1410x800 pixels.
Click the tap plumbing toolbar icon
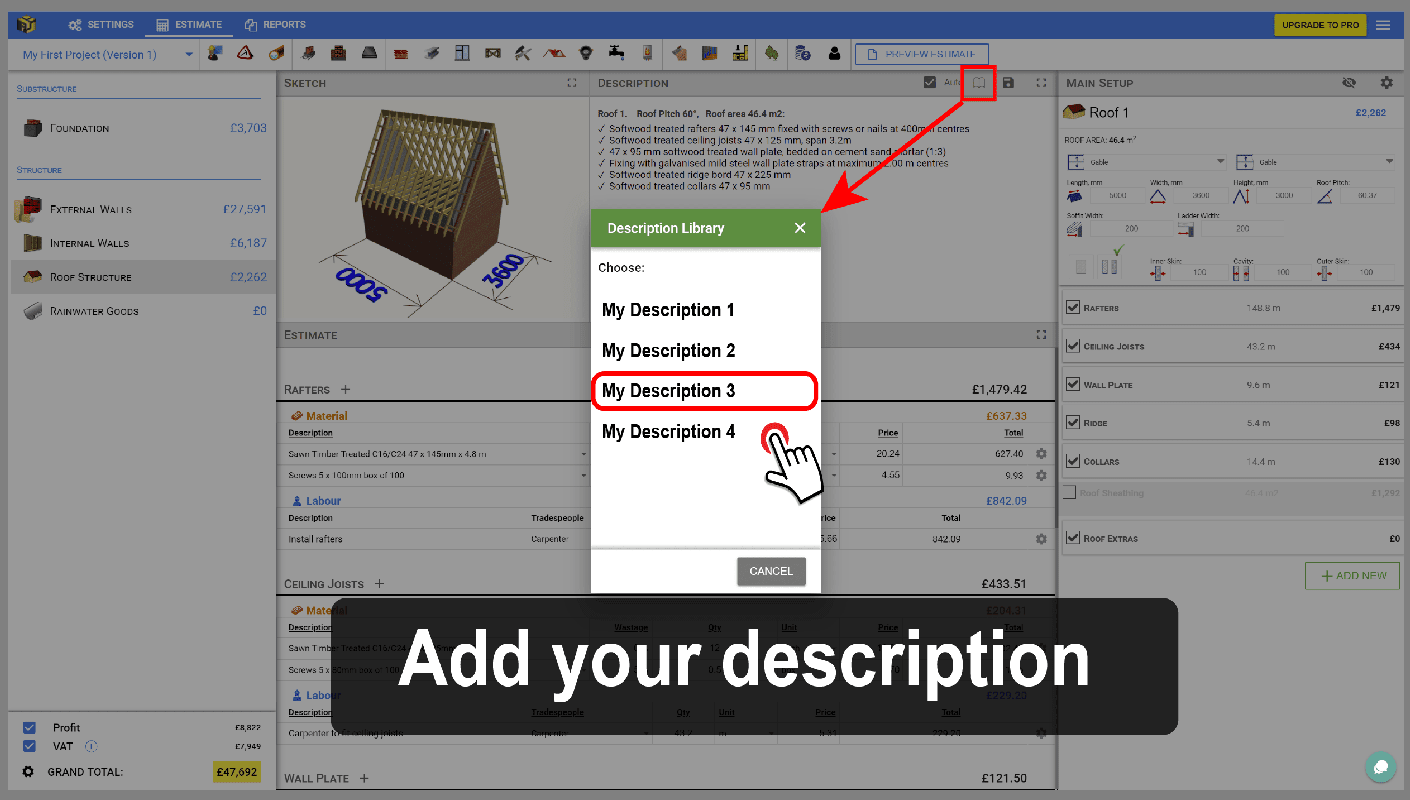616,54
